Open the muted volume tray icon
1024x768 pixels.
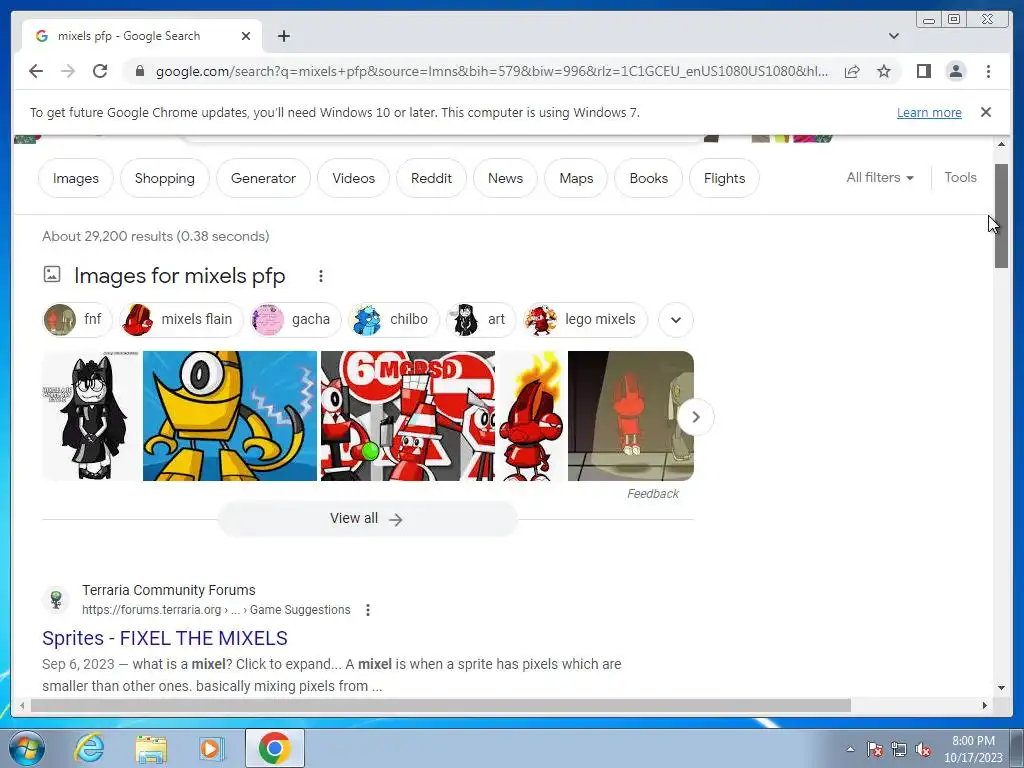[x=923, y=750]
